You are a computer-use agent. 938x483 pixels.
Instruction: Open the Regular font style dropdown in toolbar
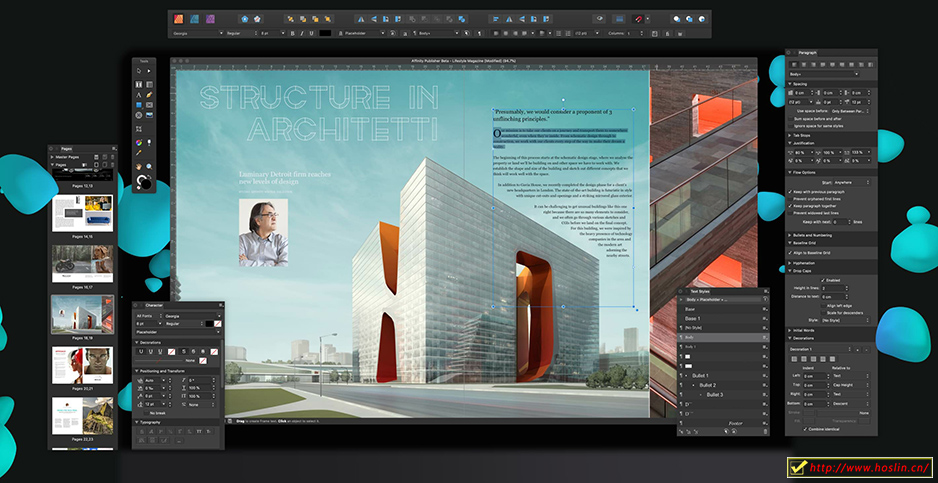pos(241,34)
